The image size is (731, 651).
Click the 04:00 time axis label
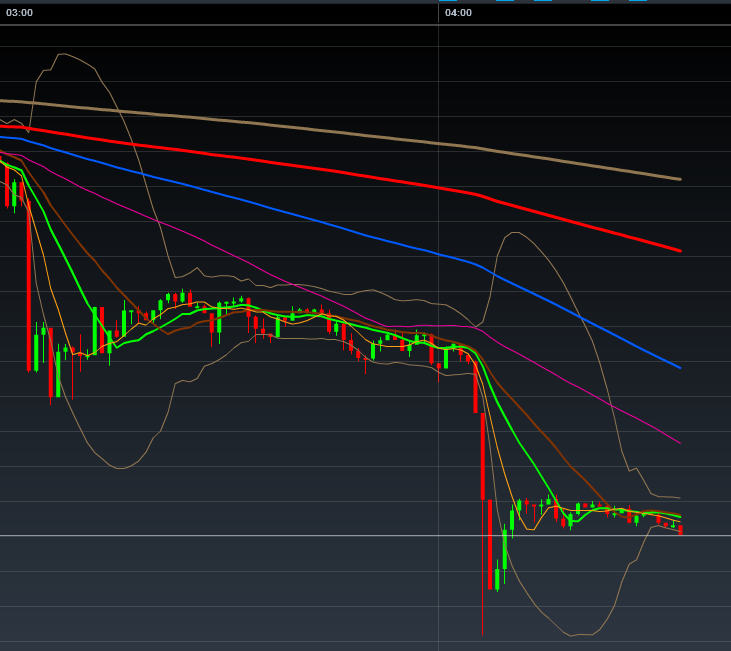[458, 13]
